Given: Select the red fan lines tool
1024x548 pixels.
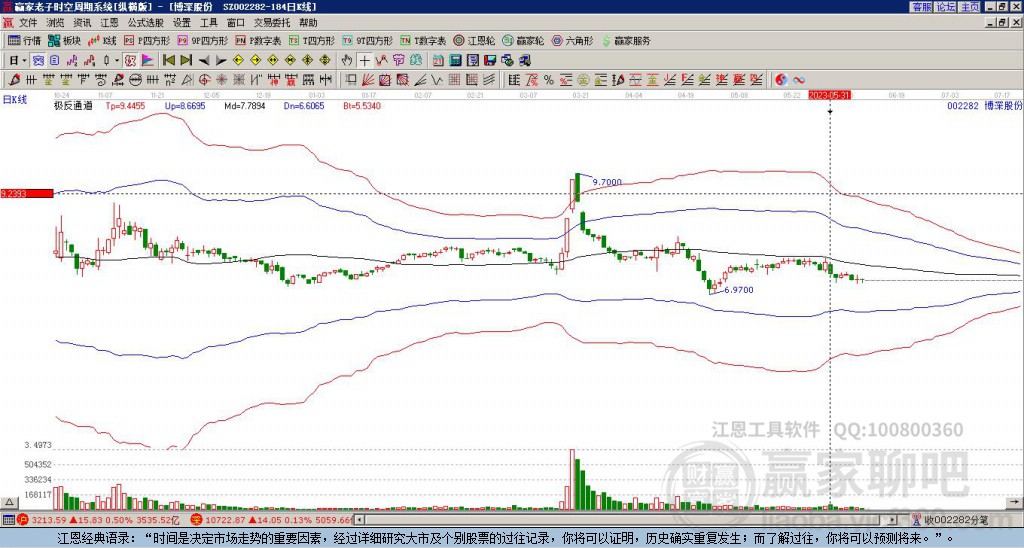Looking at the screenshot, I should 368,80.
